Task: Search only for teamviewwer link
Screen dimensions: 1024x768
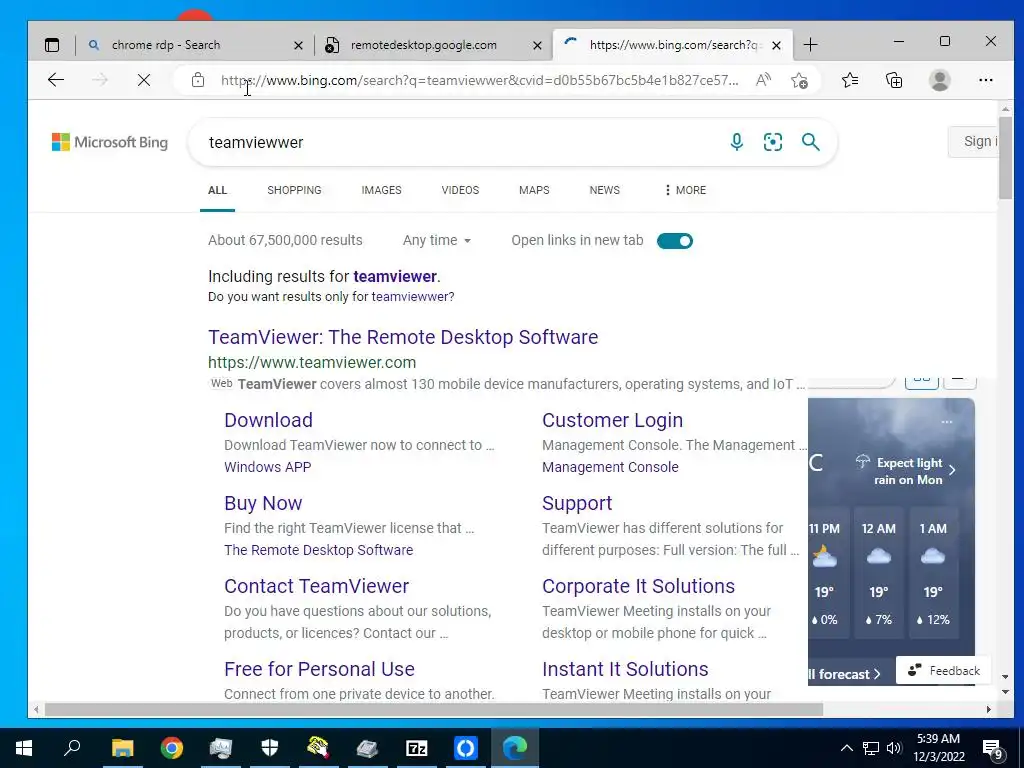Action: (412, 296)
